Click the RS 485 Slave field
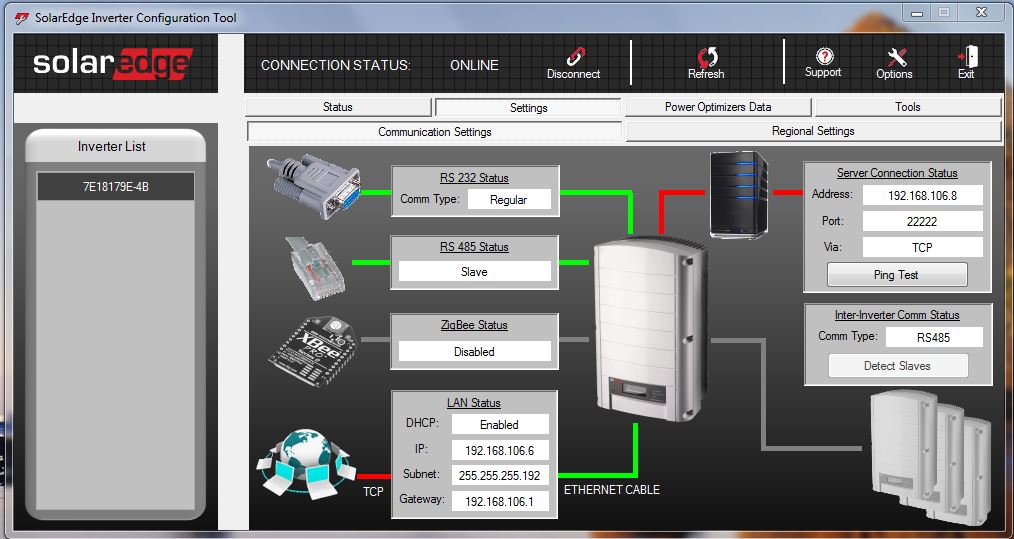Viewport: 1014px width, 539px height. 474,272
